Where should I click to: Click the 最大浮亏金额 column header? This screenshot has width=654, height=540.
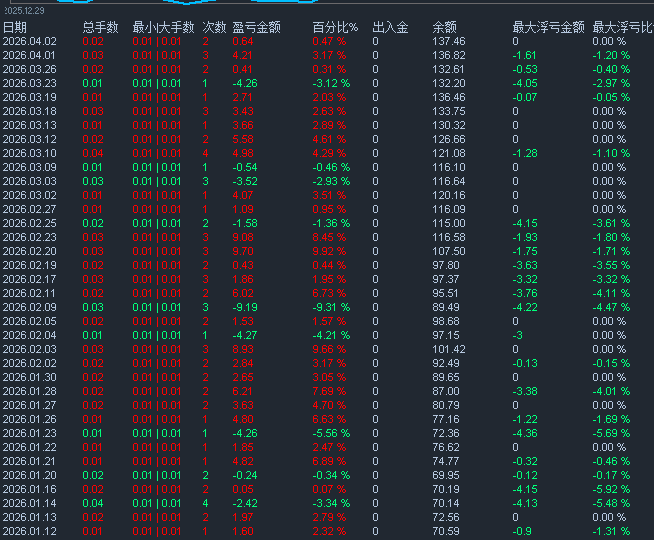pos(544,27)
